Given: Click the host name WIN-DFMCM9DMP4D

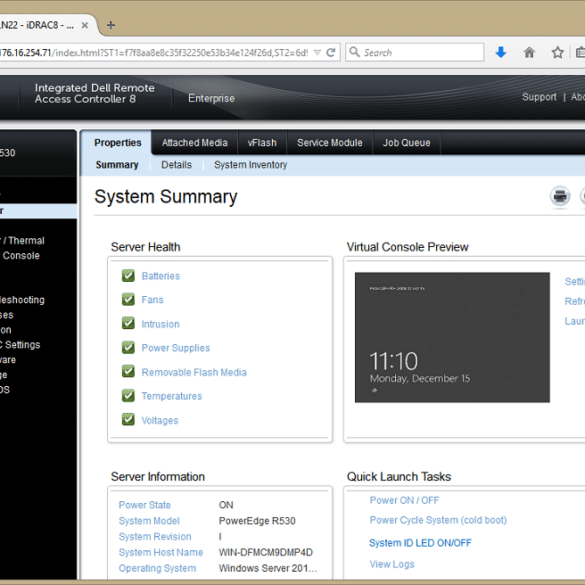Looking at the screenshot, I should (x=266, y=552).
